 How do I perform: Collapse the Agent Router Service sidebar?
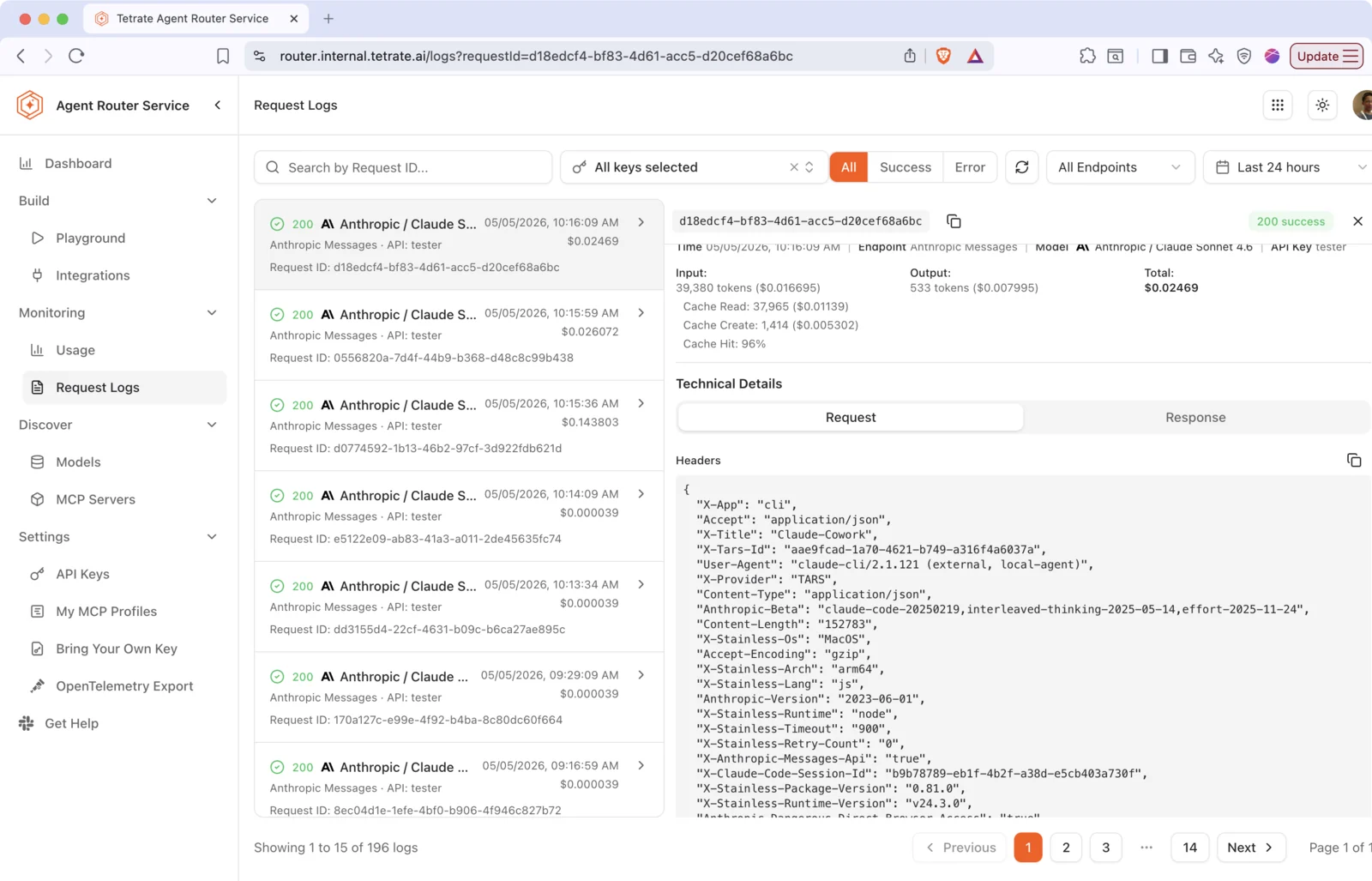[218, 105]
